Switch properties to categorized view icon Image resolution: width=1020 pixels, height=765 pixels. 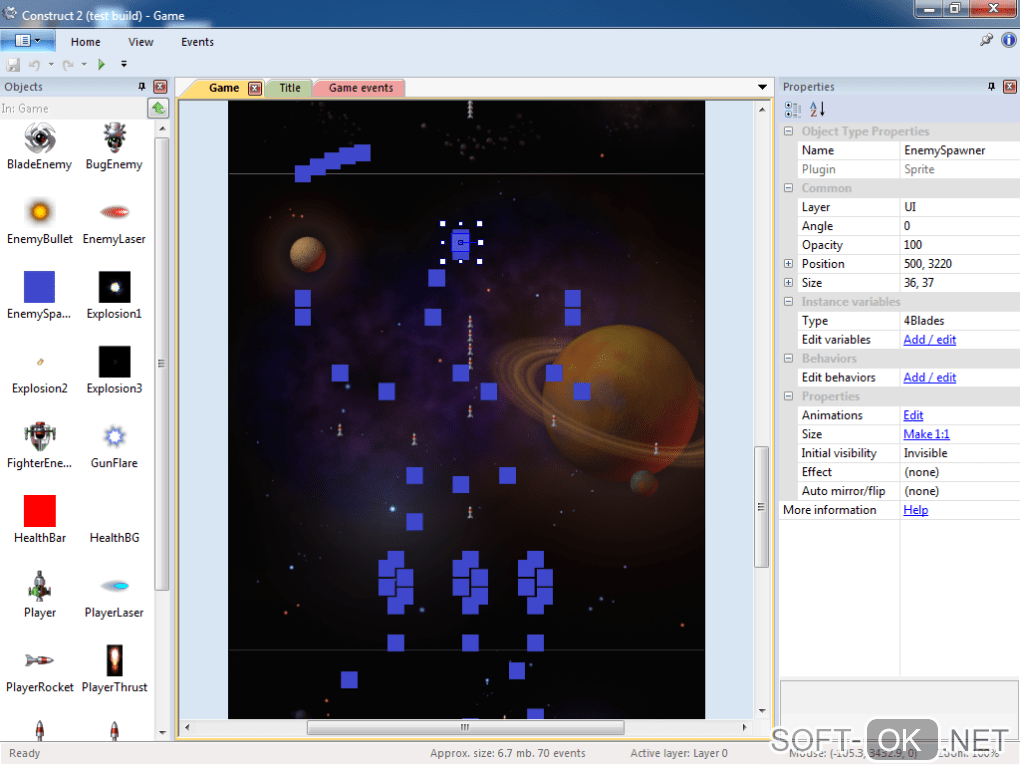click(x=792, y=109)
